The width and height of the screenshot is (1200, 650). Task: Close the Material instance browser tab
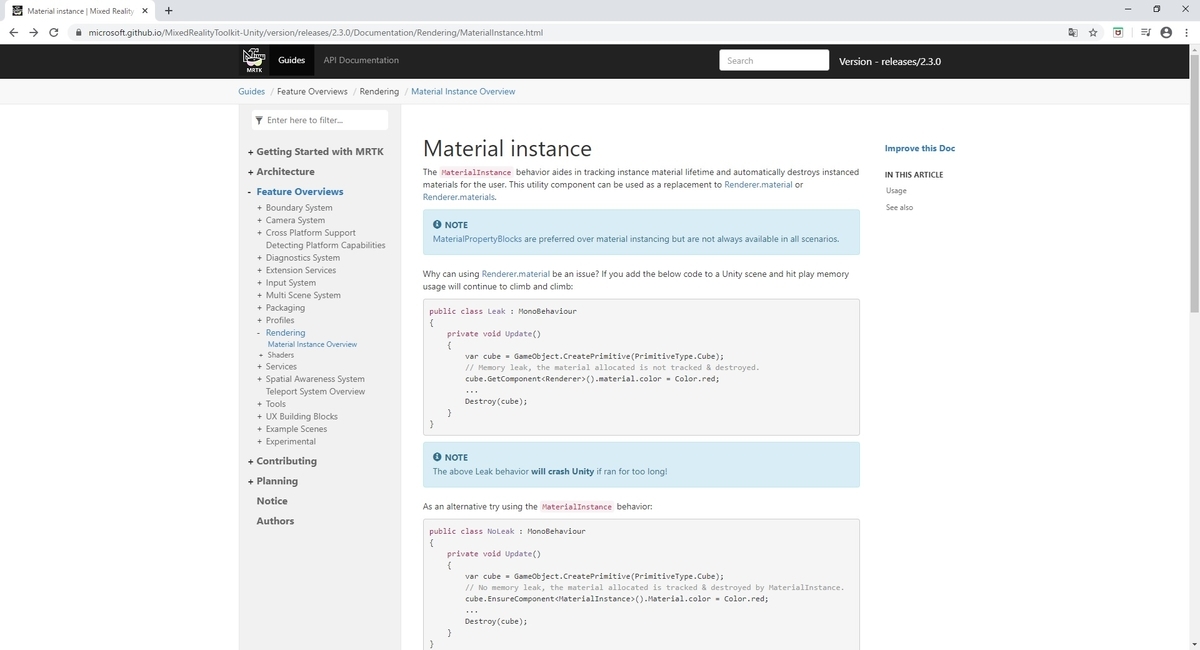tap(144, 11)
